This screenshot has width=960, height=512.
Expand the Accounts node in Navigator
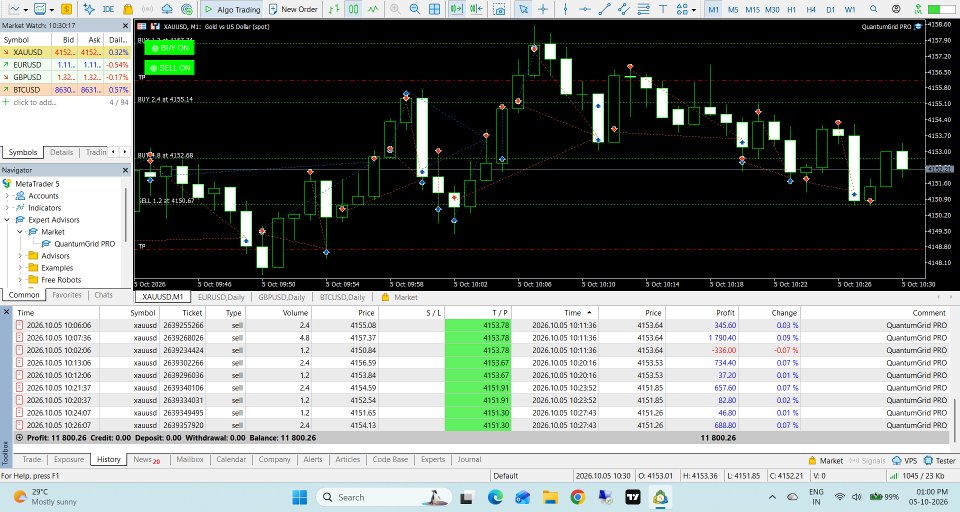(x=8, y=196)
